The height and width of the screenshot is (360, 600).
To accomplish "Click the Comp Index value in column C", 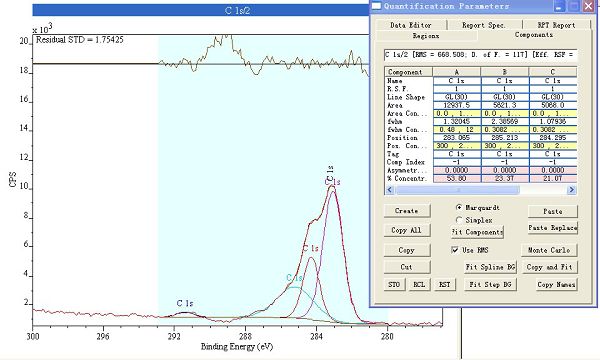I will 553,162.
